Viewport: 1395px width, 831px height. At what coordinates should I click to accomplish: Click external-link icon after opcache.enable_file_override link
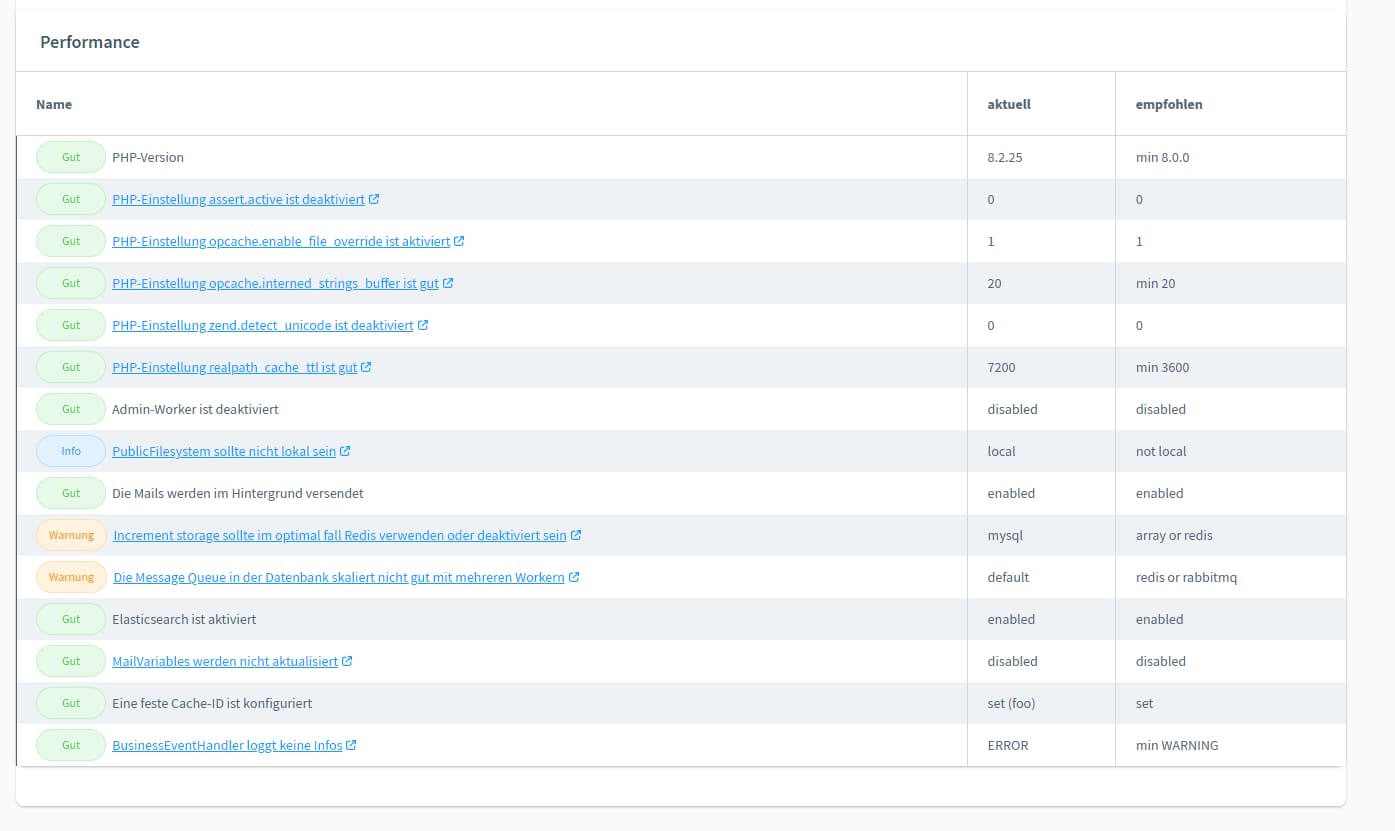point(459,241)
